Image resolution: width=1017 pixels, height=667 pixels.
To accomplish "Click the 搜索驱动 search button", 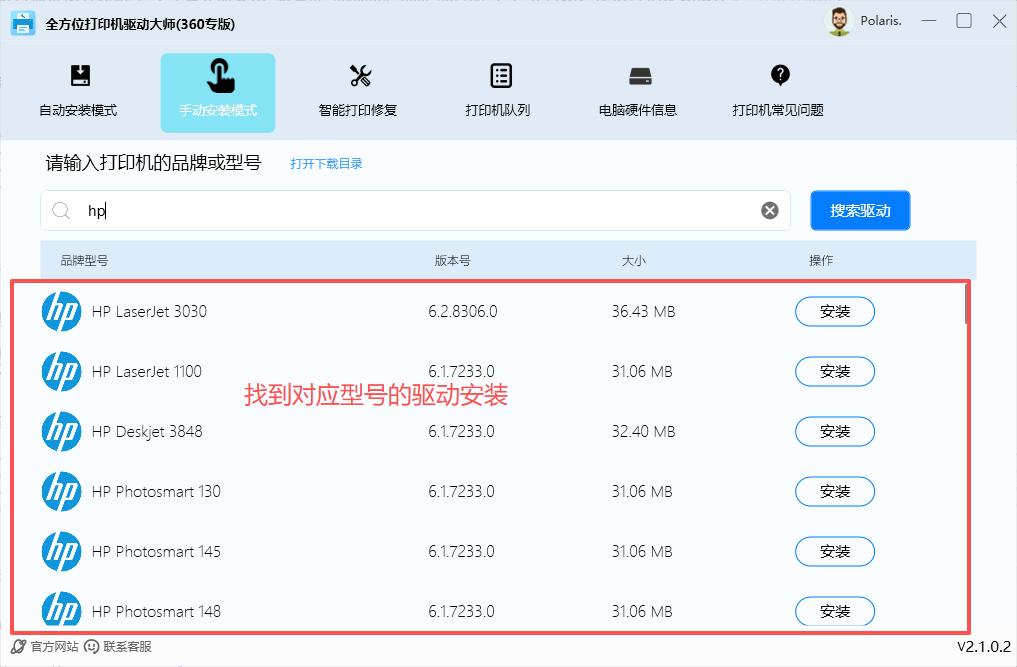I will pos(859,210).
